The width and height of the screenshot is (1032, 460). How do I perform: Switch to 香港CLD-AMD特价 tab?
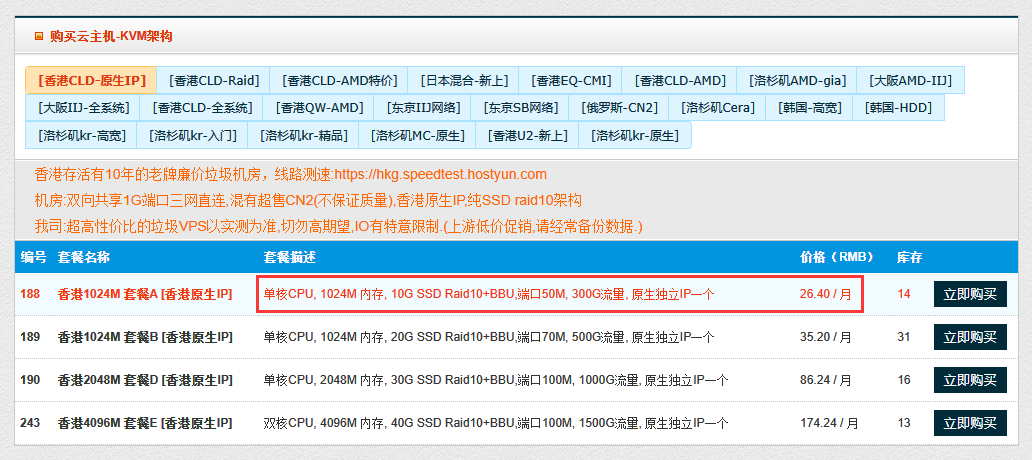(x=340, y=80)
